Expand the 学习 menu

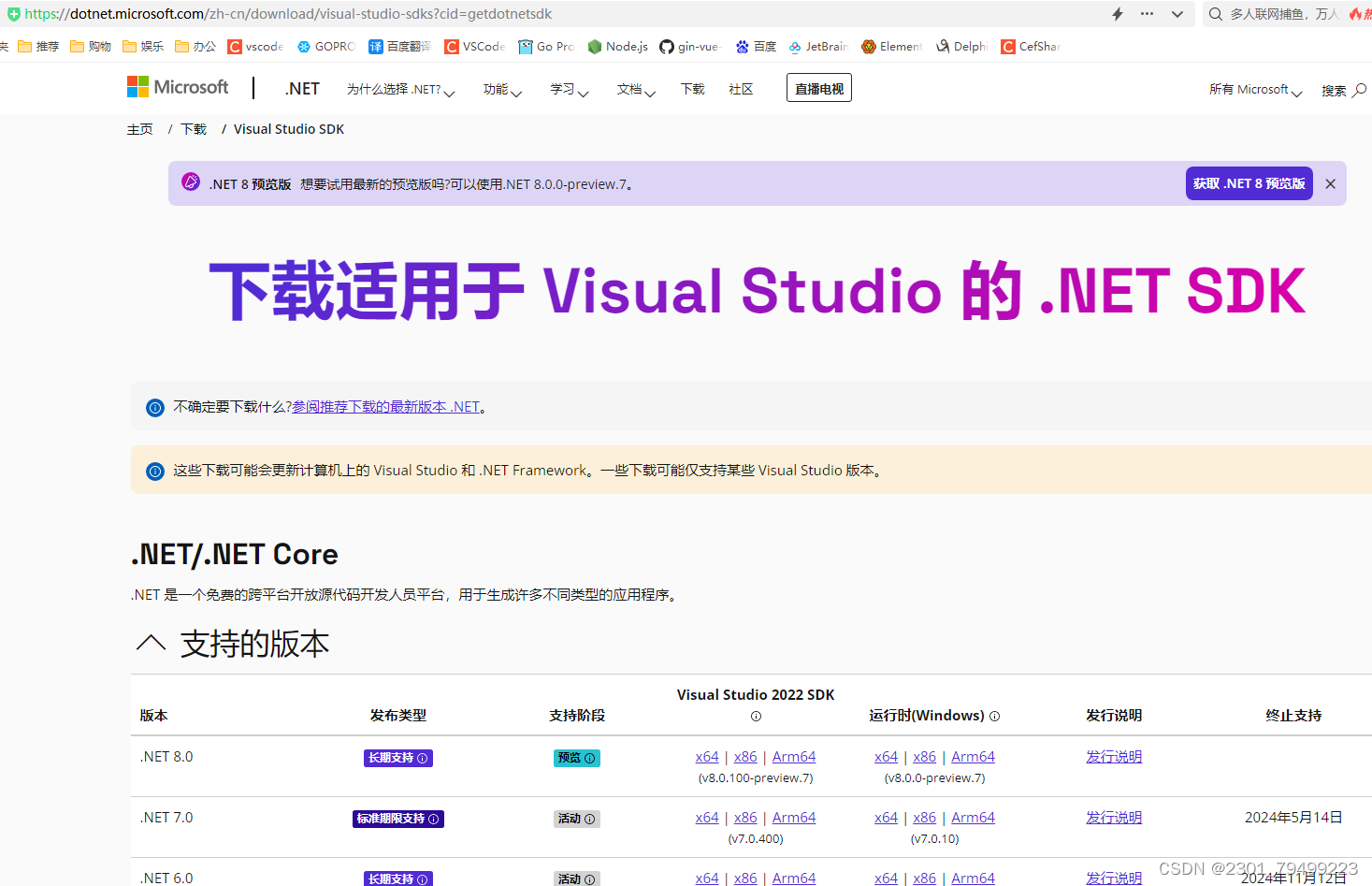[x=570, y=90]
